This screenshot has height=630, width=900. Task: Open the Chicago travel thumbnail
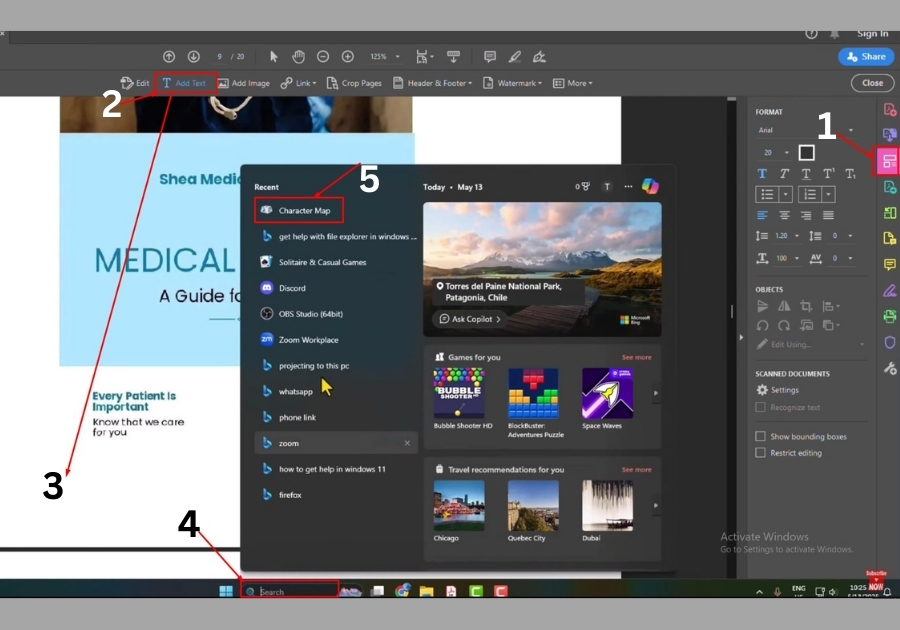coord(459,505)
